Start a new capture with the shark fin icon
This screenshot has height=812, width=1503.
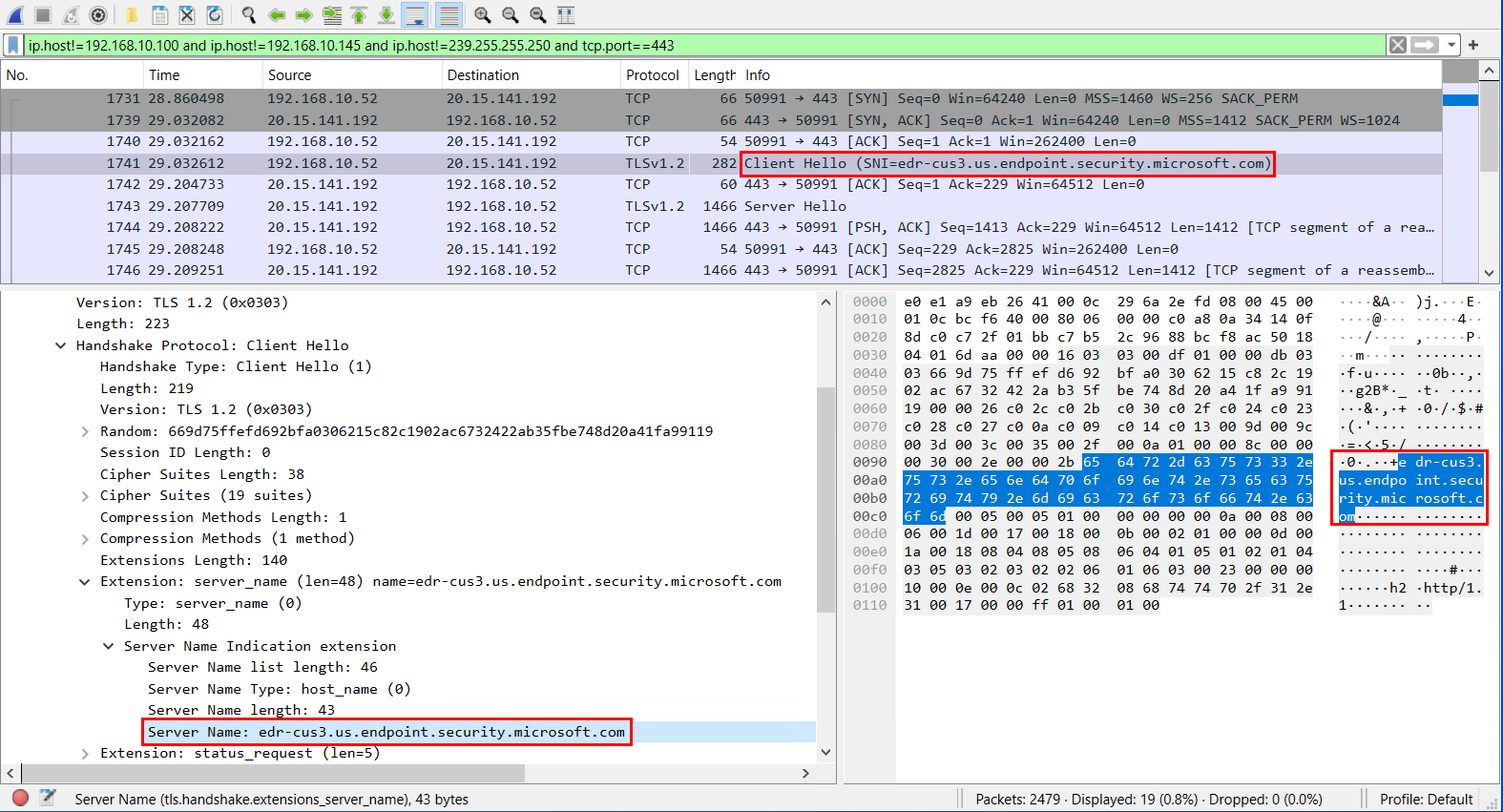15,15
